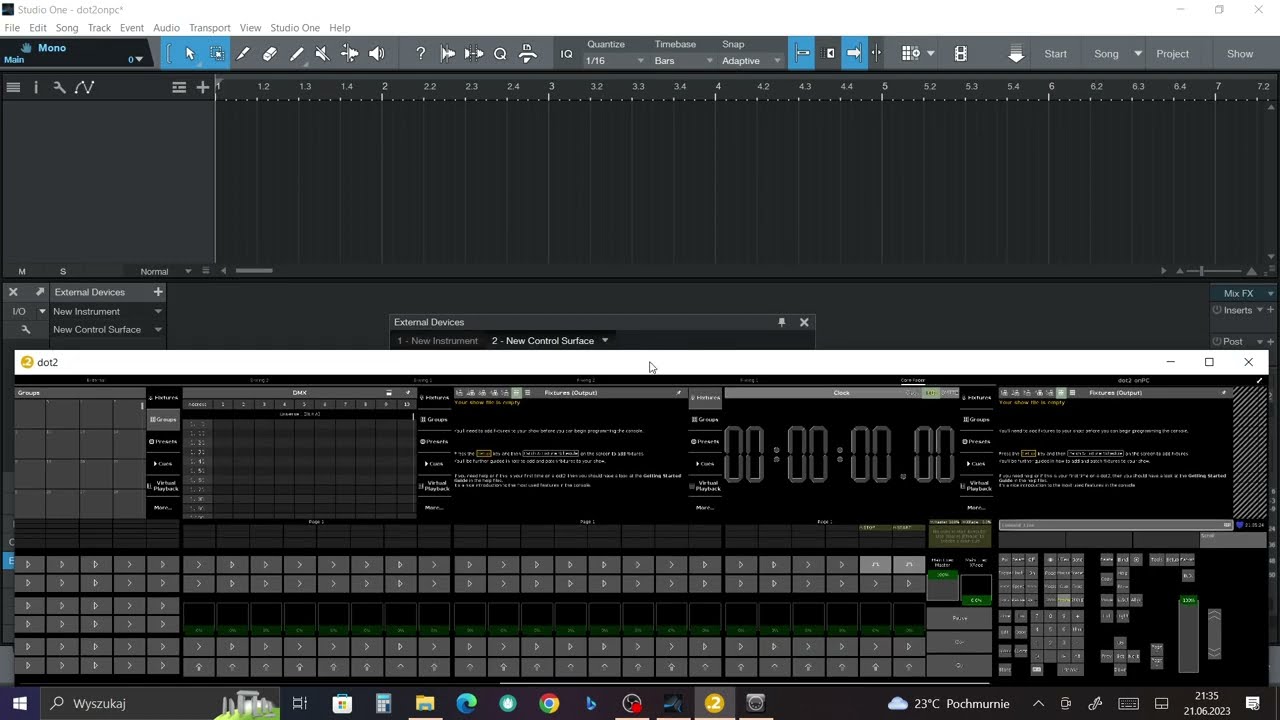Toggle global Mute M button

[22, 271]
